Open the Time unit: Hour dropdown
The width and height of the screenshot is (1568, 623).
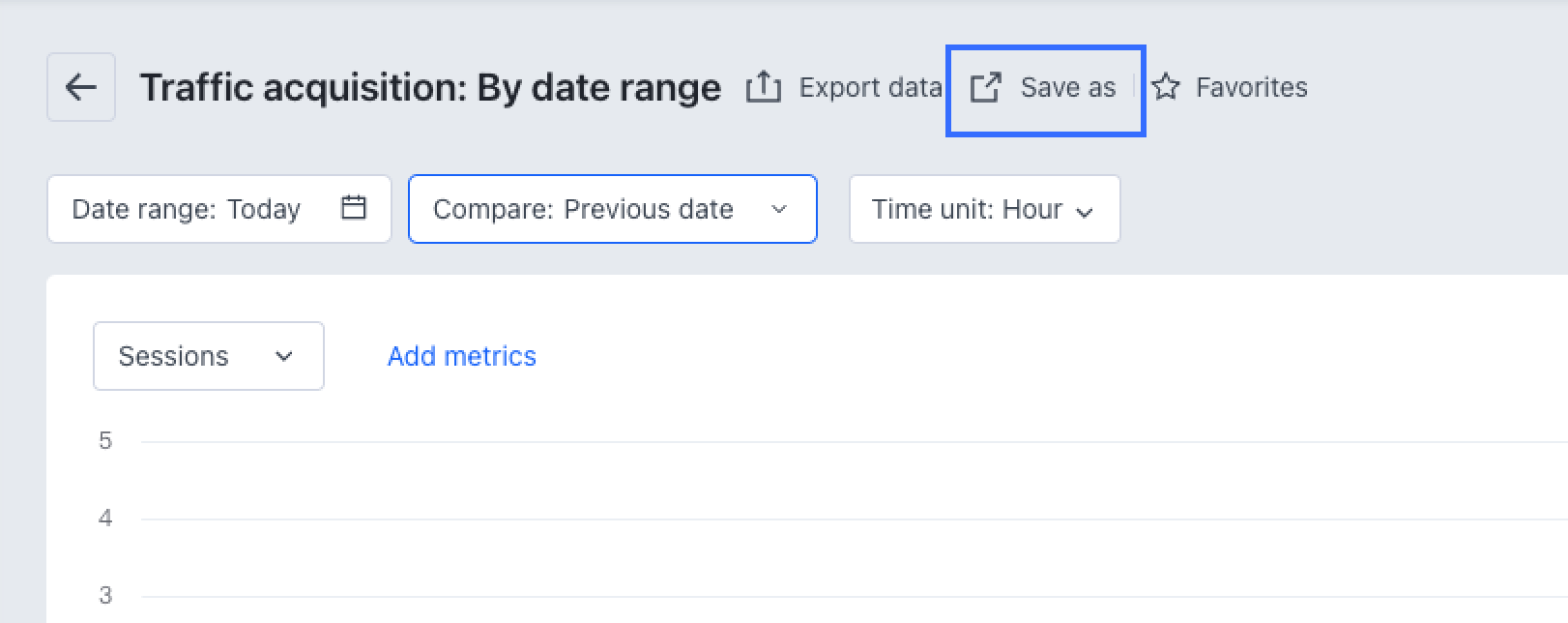point(967,209)
